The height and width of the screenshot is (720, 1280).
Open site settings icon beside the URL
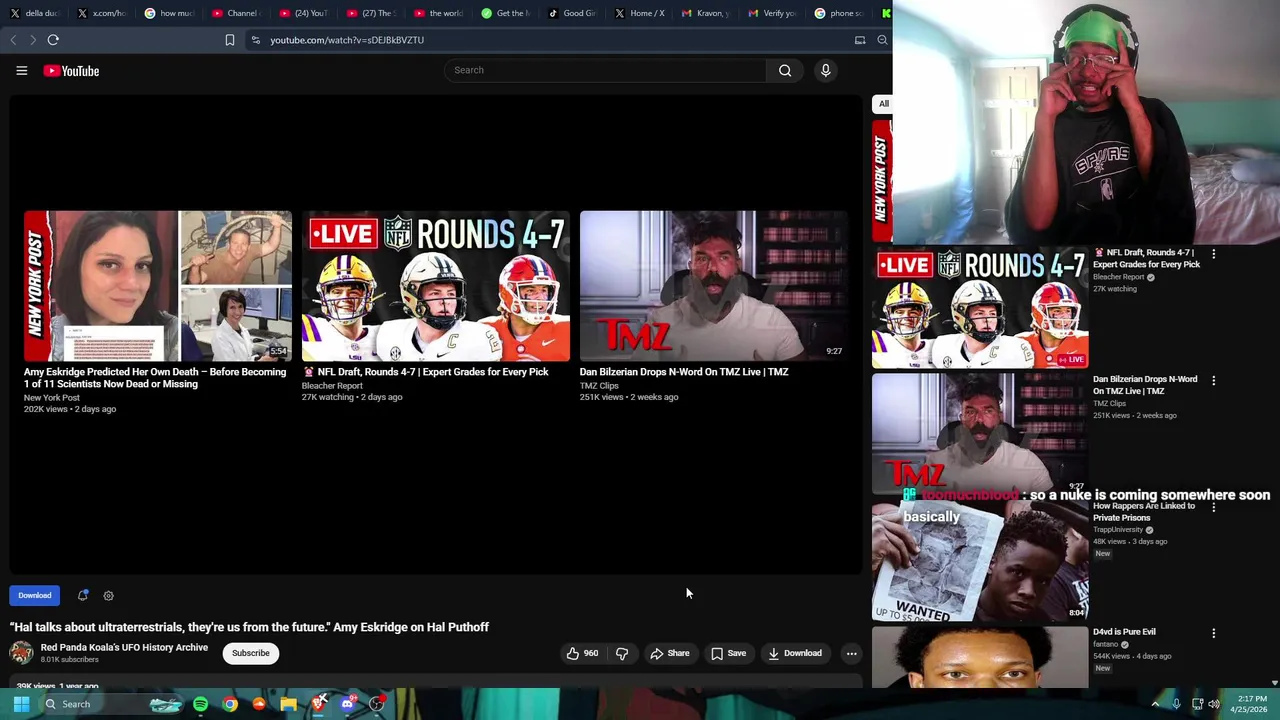tap(255, 40)
